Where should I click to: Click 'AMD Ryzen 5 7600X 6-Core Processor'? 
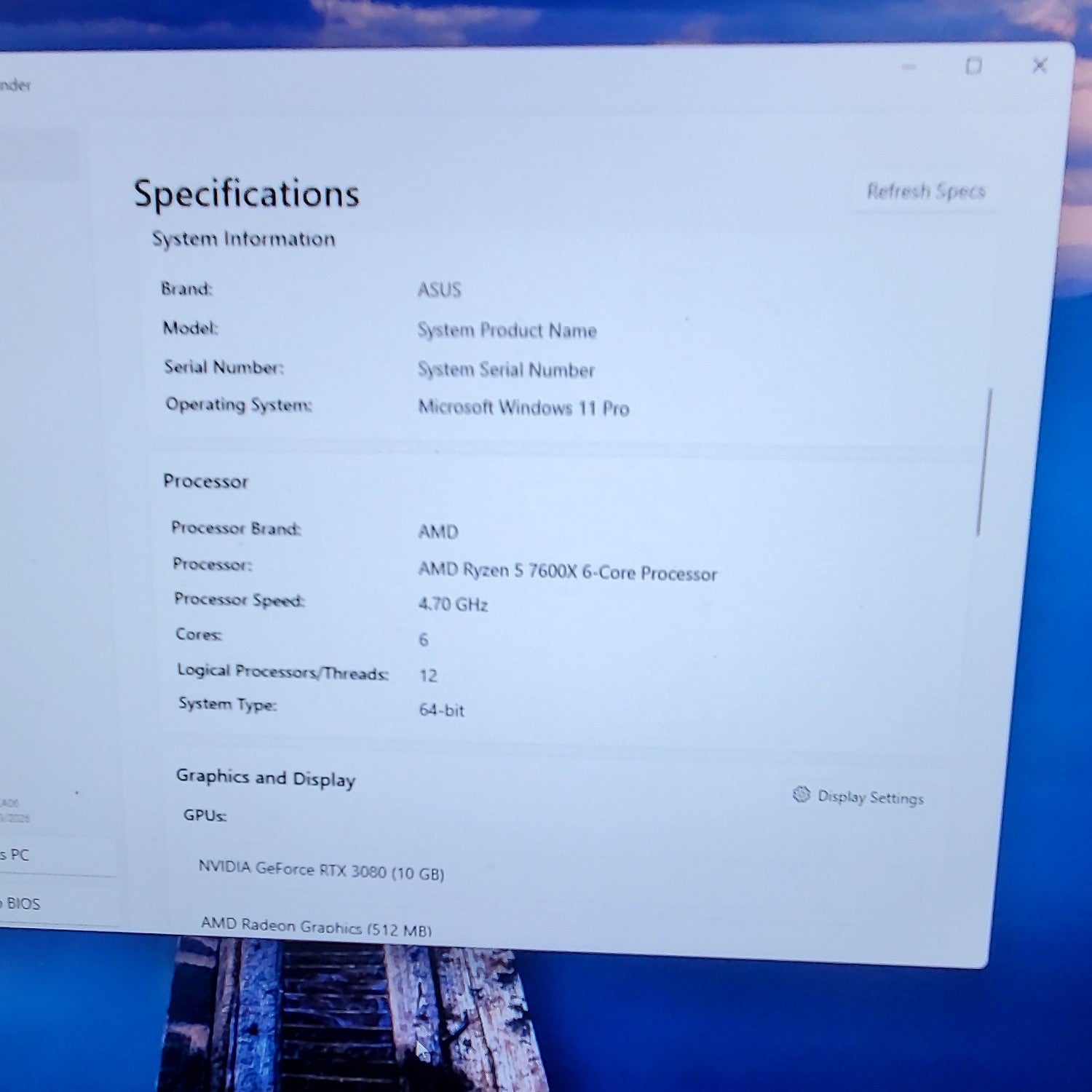568,571
